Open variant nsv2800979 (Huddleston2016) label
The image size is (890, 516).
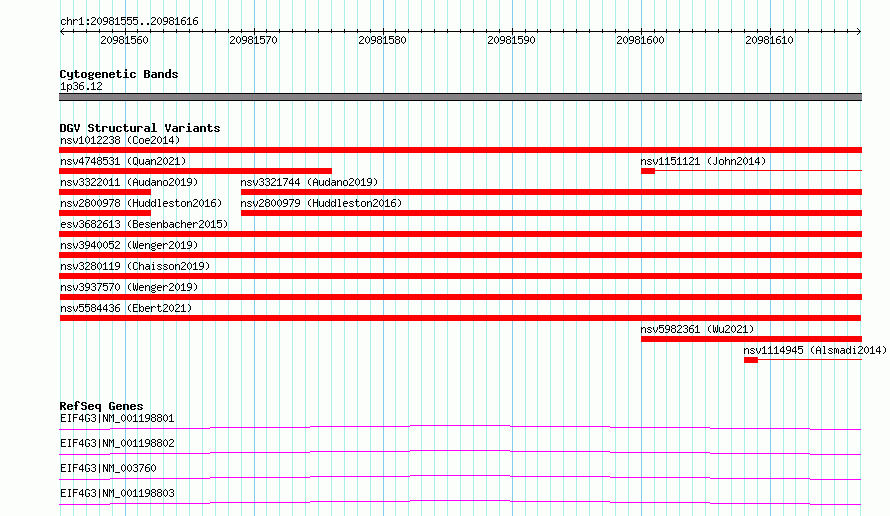pos(321,203)
